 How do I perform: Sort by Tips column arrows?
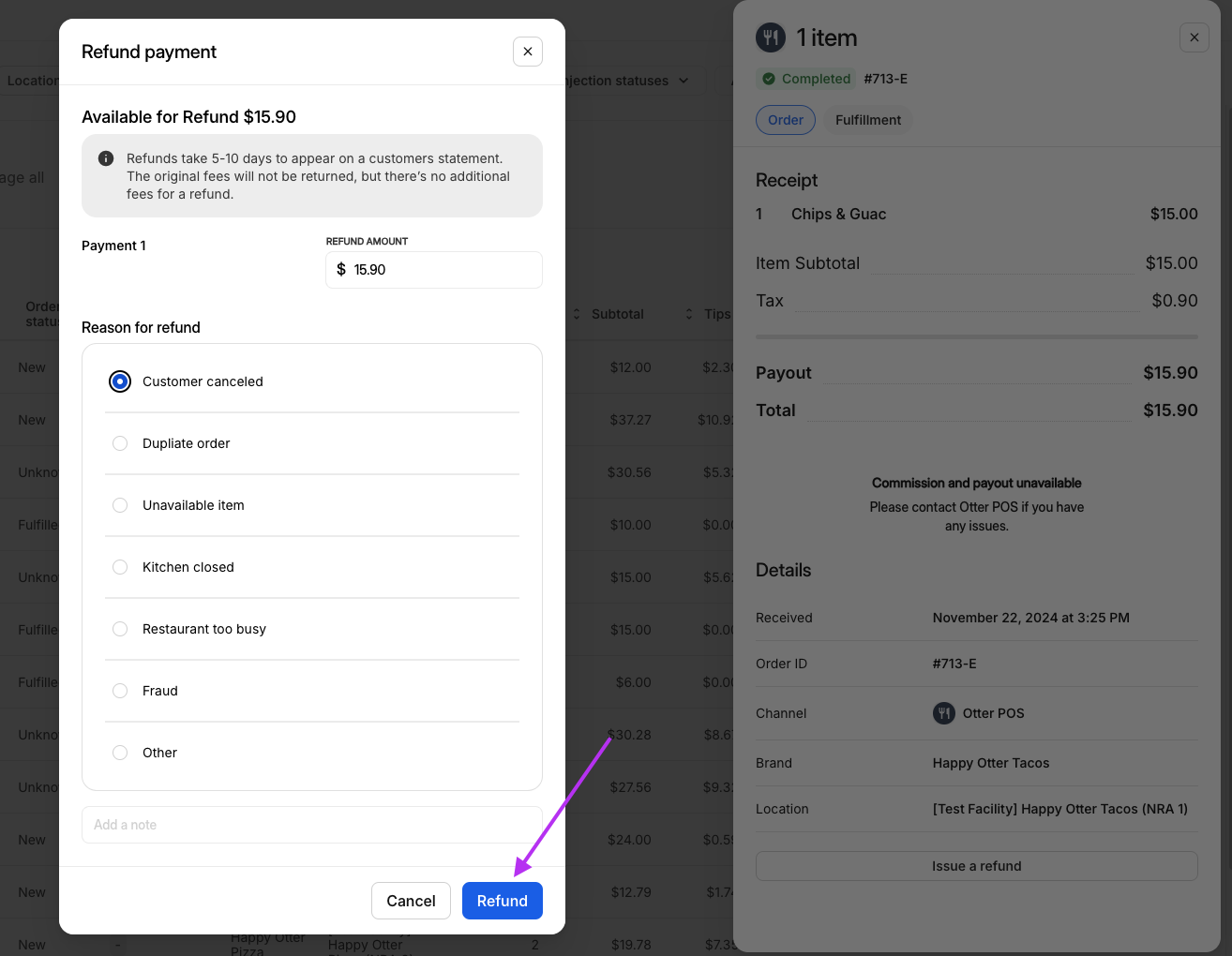(x=689, y=314)
